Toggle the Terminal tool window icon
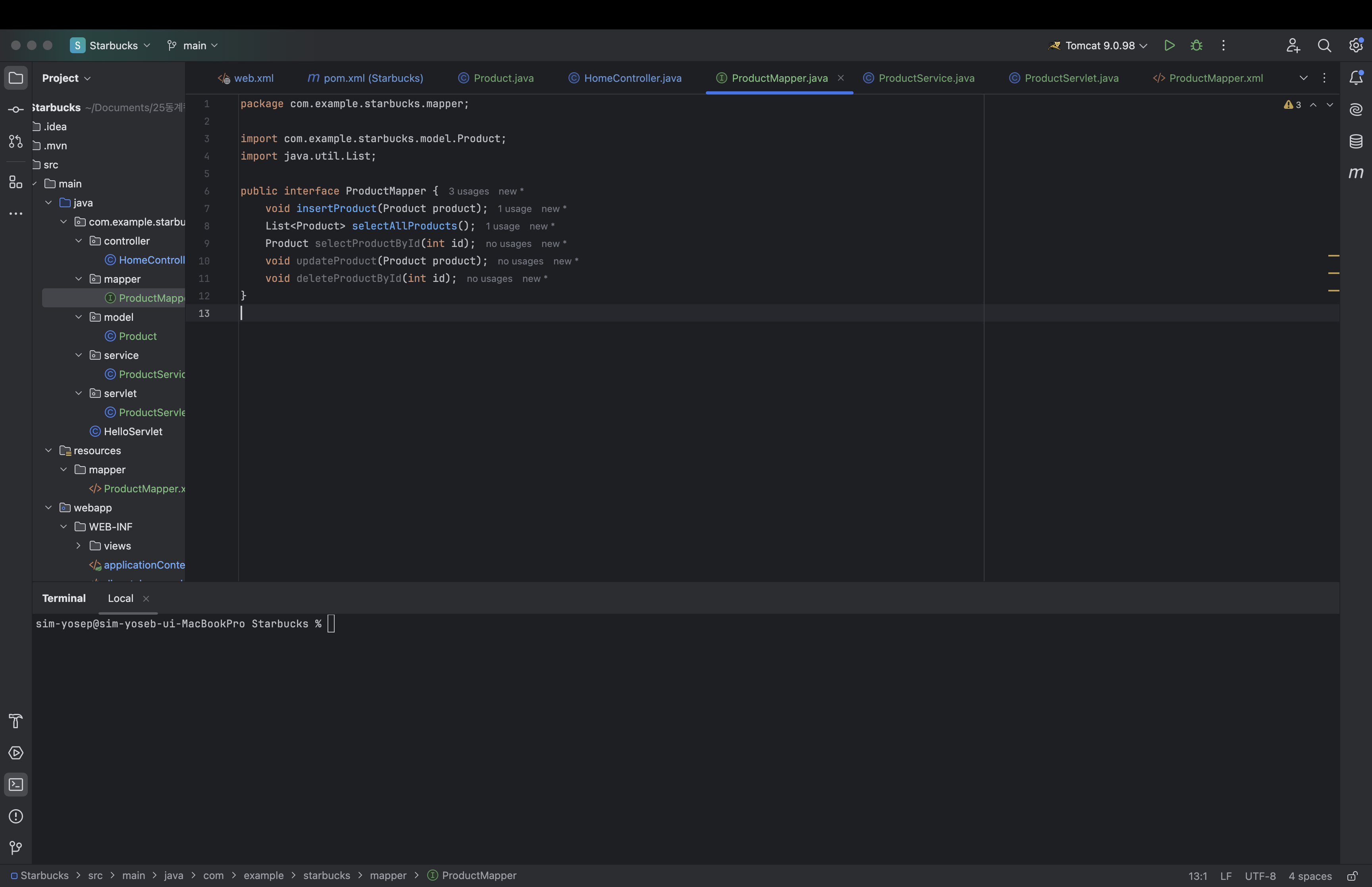Image resolution: width=1372 pixels, height=887 pixels. [x=15, y=785]
